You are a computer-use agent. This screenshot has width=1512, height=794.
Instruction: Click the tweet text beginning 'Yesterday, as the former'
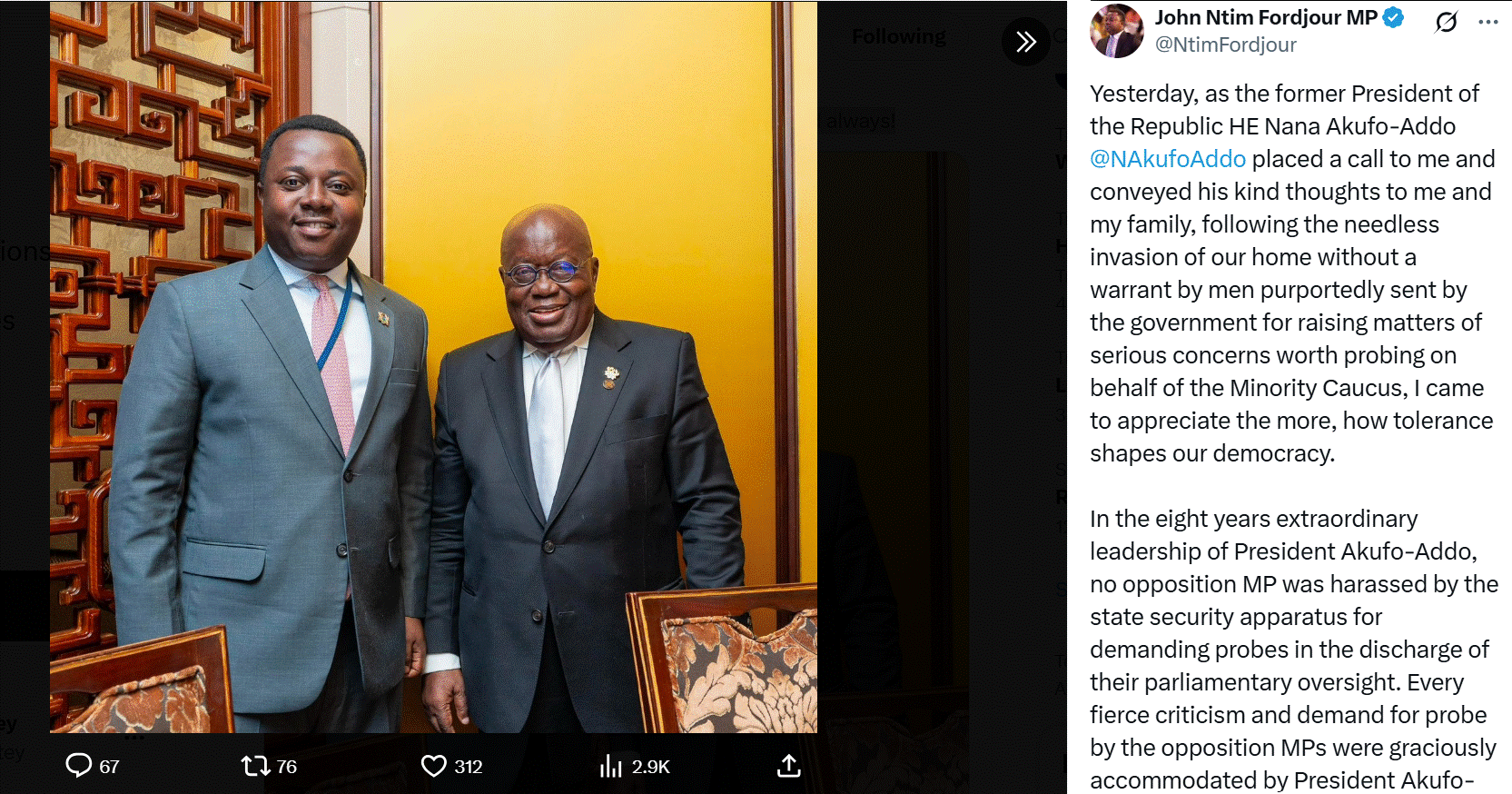1291,273
